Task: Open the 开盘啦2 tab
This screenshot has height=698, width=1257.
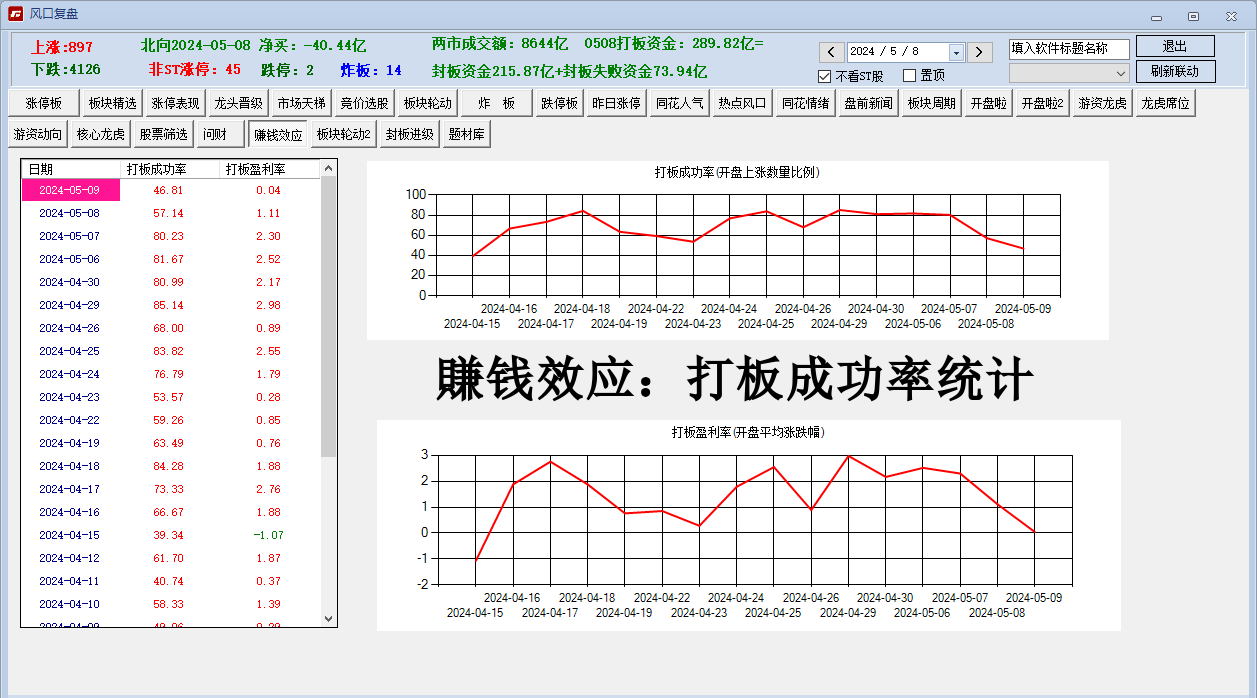Action: pyautogui.click(x=1042, y=103)
